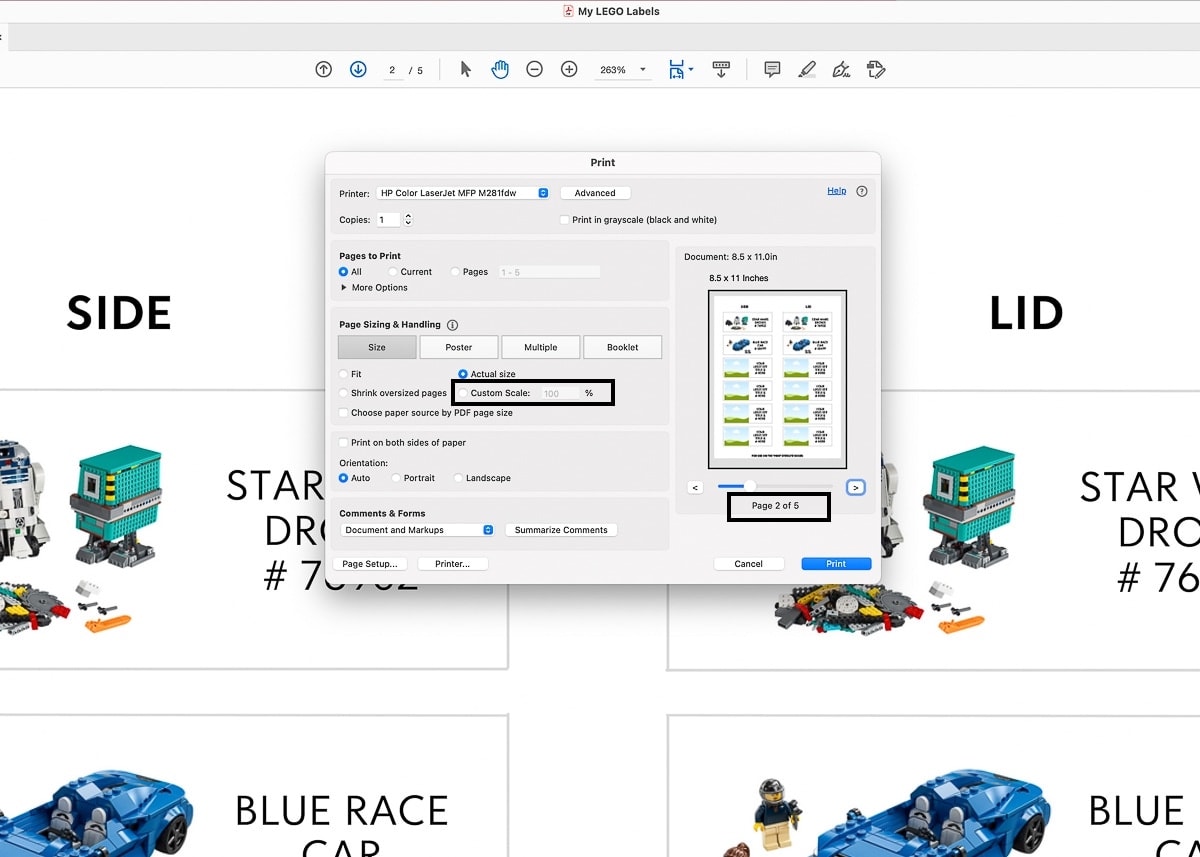The height and width of the screenshot is (857, 1200).
Task: Activate the hand pan tool
Action: 500,70
